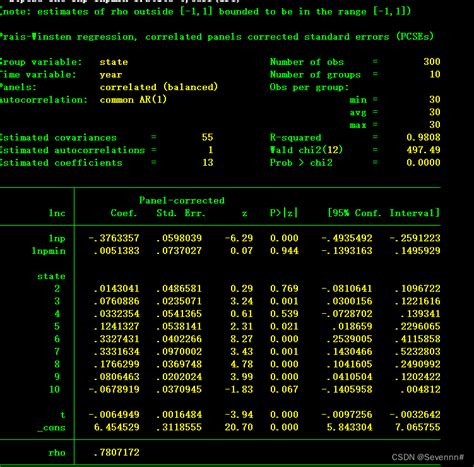Click state 8 coefficient .1766299
The width and height of the screenshot is (474, 467).
(116, 364)
